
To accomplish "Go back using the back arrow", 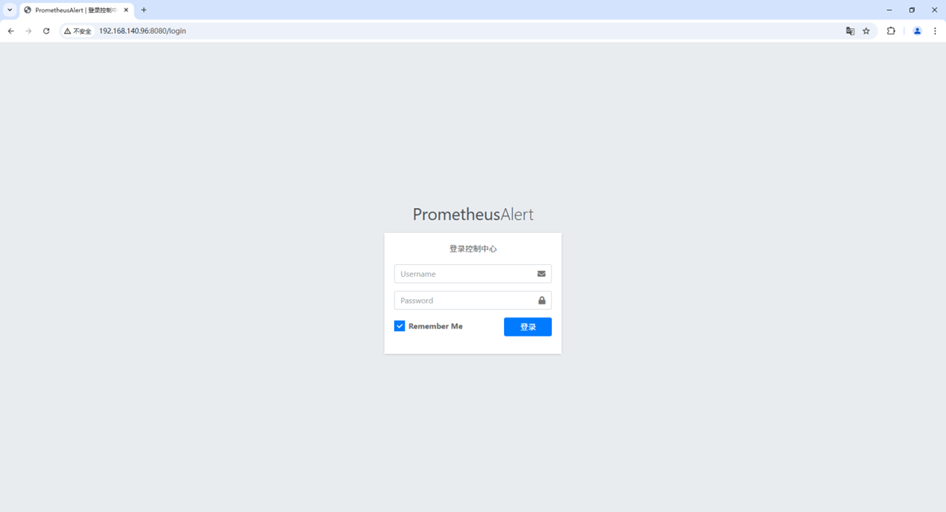I will click(x=11, y=31).
